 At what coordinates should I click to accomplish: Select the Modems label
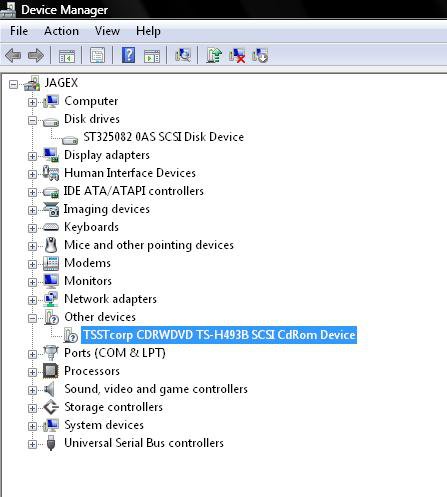point(87,263)
